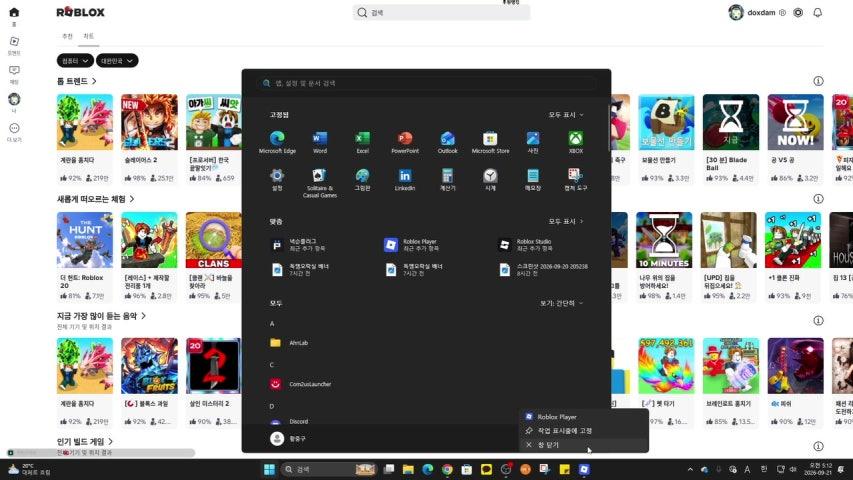The height and width of the screenshot is (480, 853).
Task: Choose 창 닫기 in the jump list
Action: [x=583, y=445]
